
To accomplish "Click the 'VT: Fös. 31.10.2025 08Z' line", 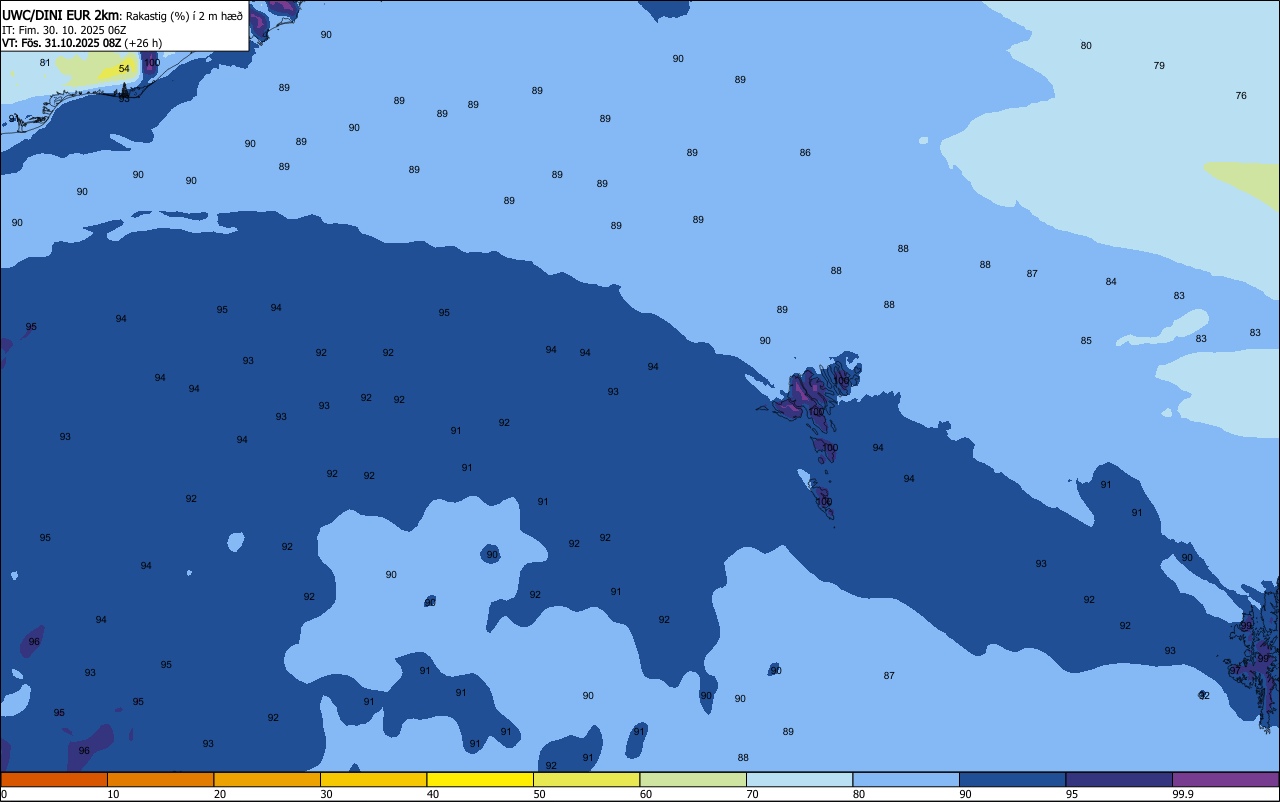I will click(x=62, y=43).
